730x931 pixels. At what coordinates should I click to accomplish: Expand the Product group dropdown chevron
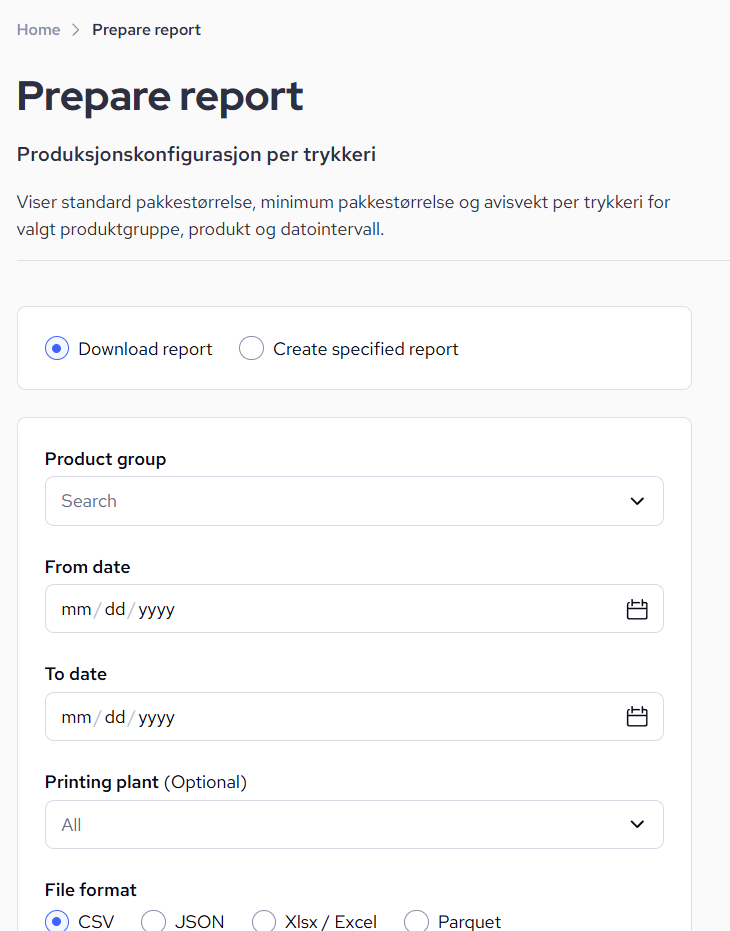(x=637, y=501)
